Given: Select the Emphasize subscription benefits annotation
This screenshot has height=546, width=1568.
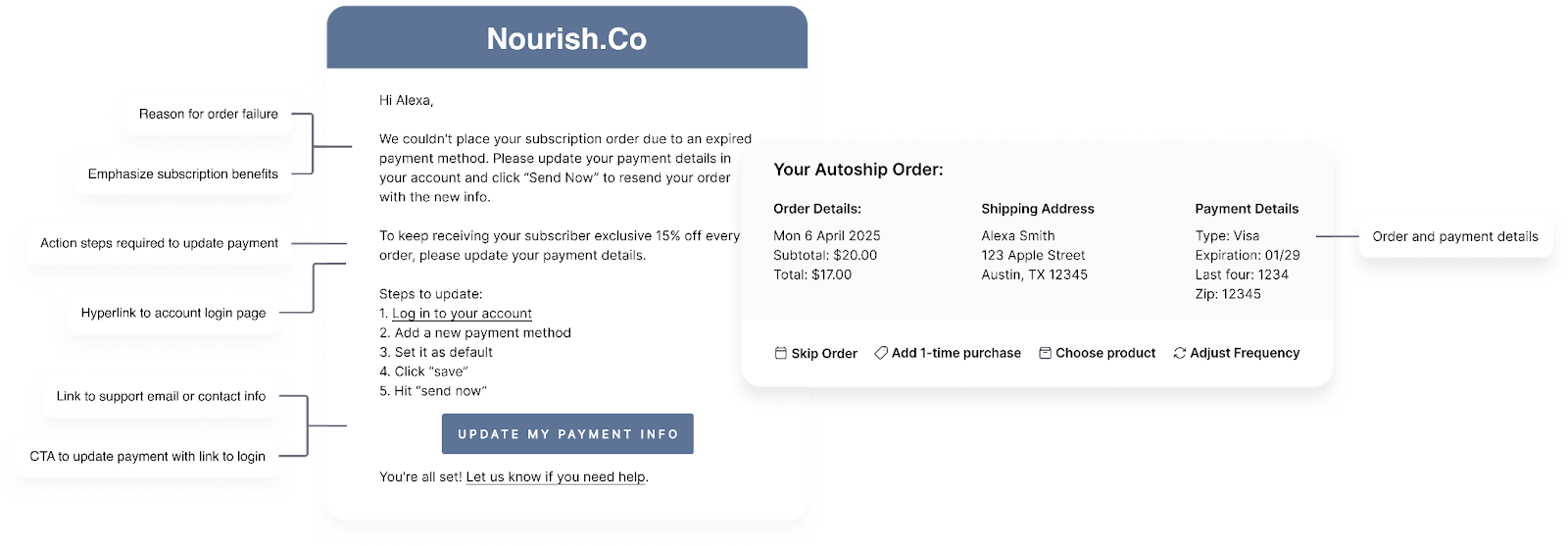Looking at the screenshot, I should tap(183, 174).
